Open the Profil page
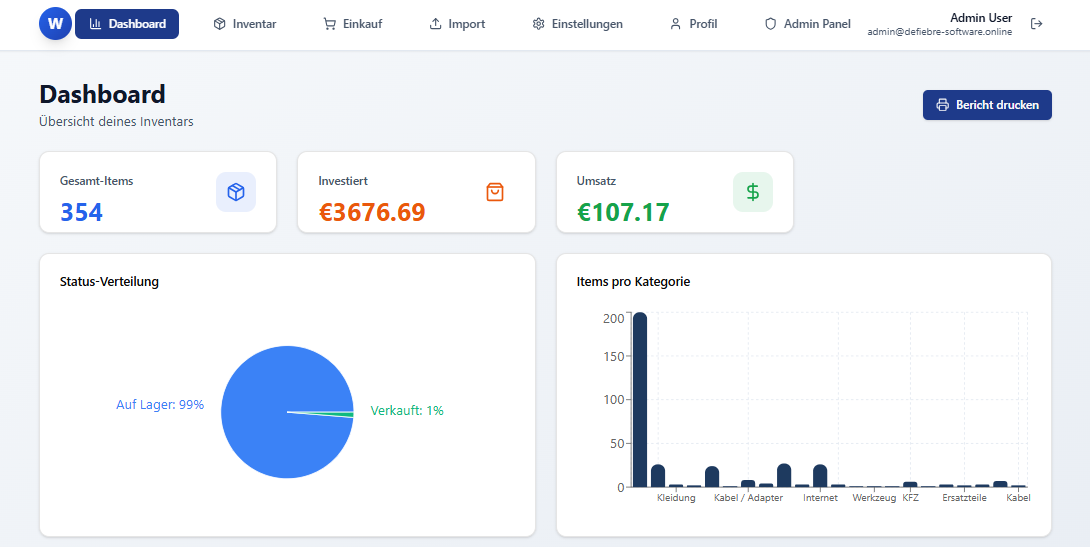1090x547 pixels. [x=693, y=24]
